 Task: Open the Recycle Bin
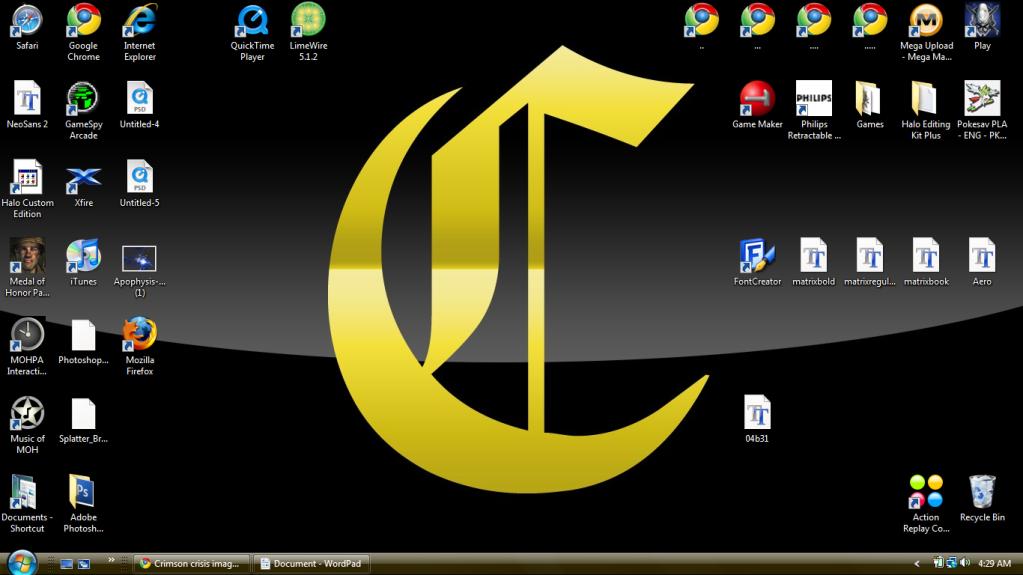pyautogui.click(x=982, y=493)
